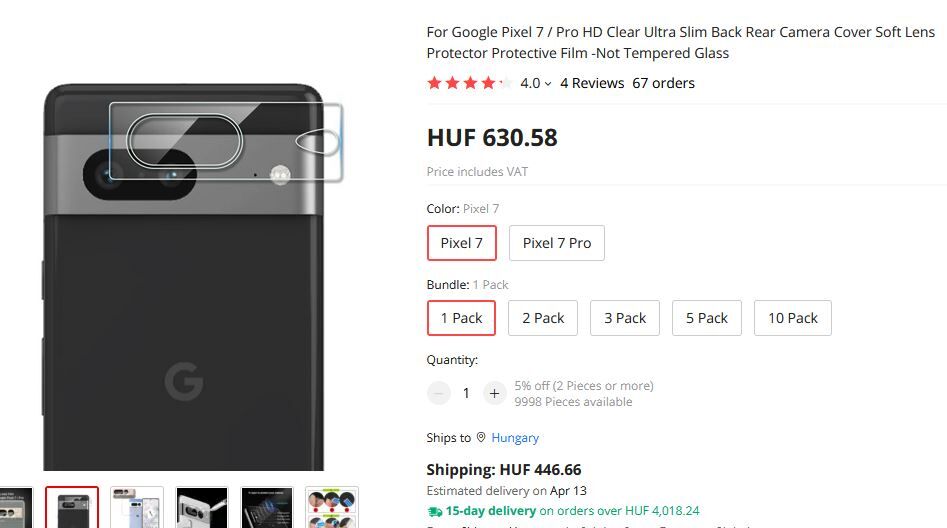Click the green delivery truck icon
The width and height of the screenshot is (947, 528).
tap(434, 511)
